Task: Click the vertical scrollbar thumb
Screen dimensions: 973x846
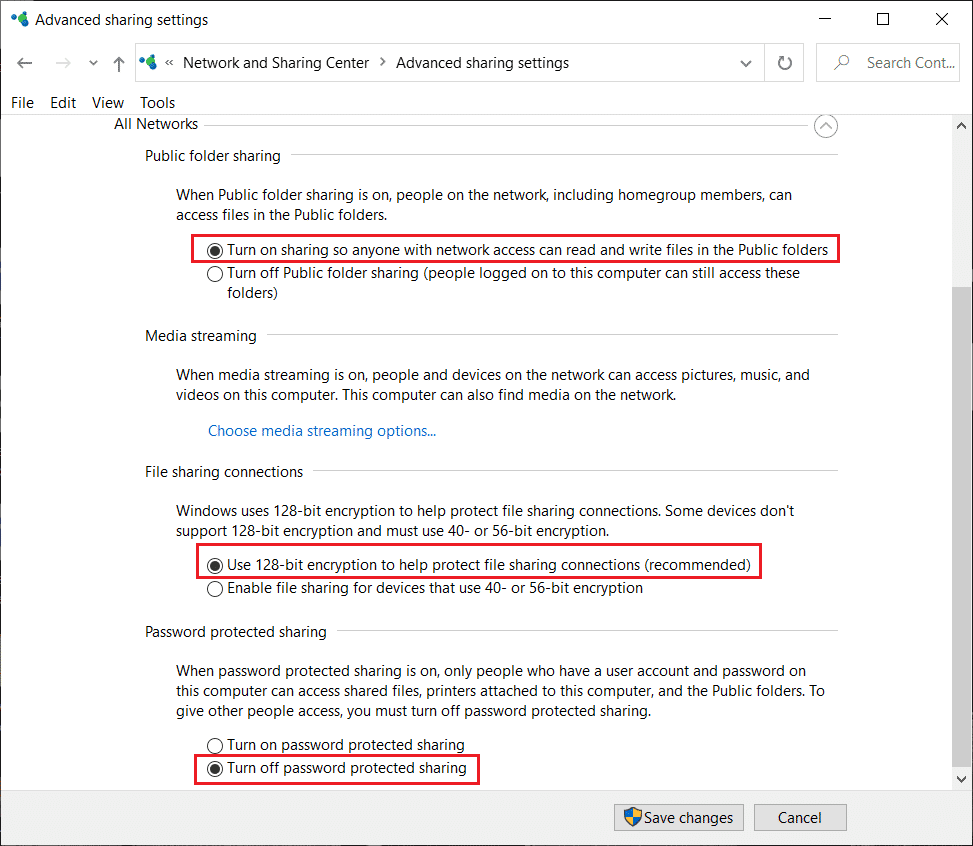Action: [961, 527]
